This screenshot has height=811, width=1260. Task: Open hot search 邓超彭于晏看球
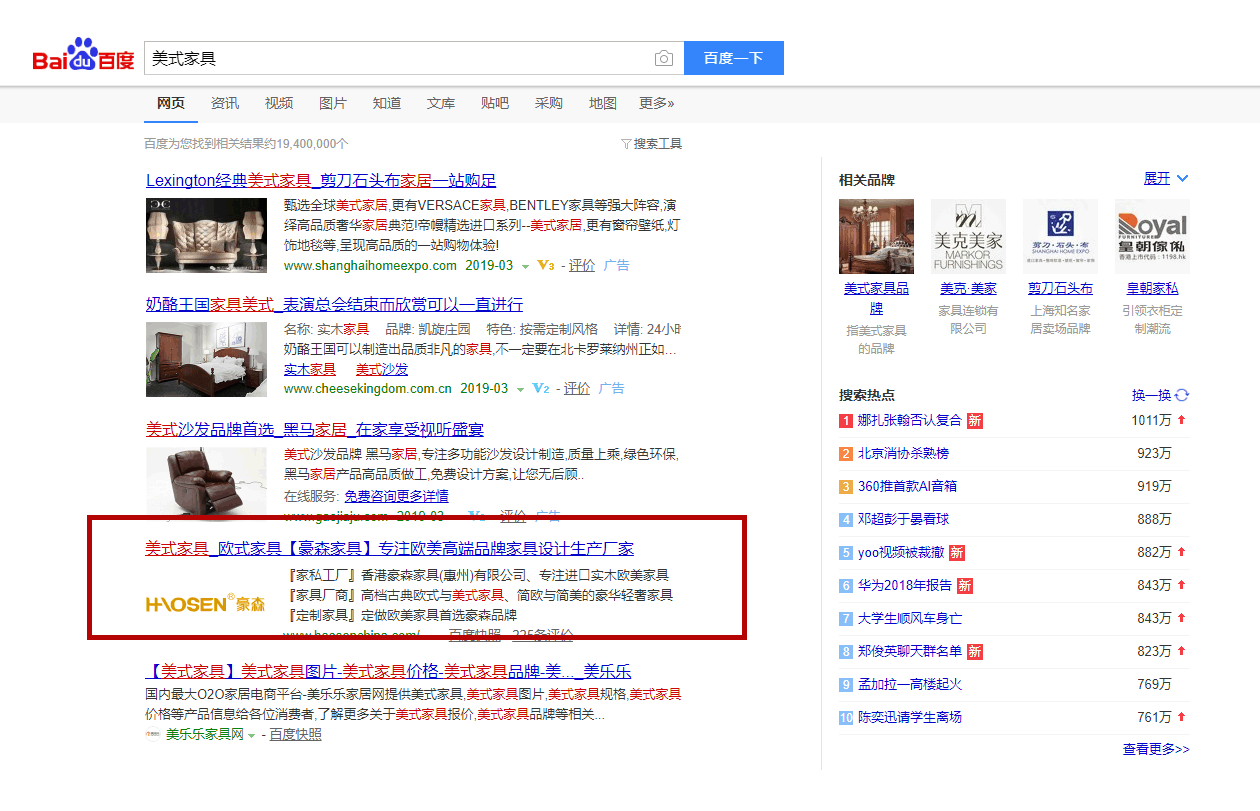(903, 519)
